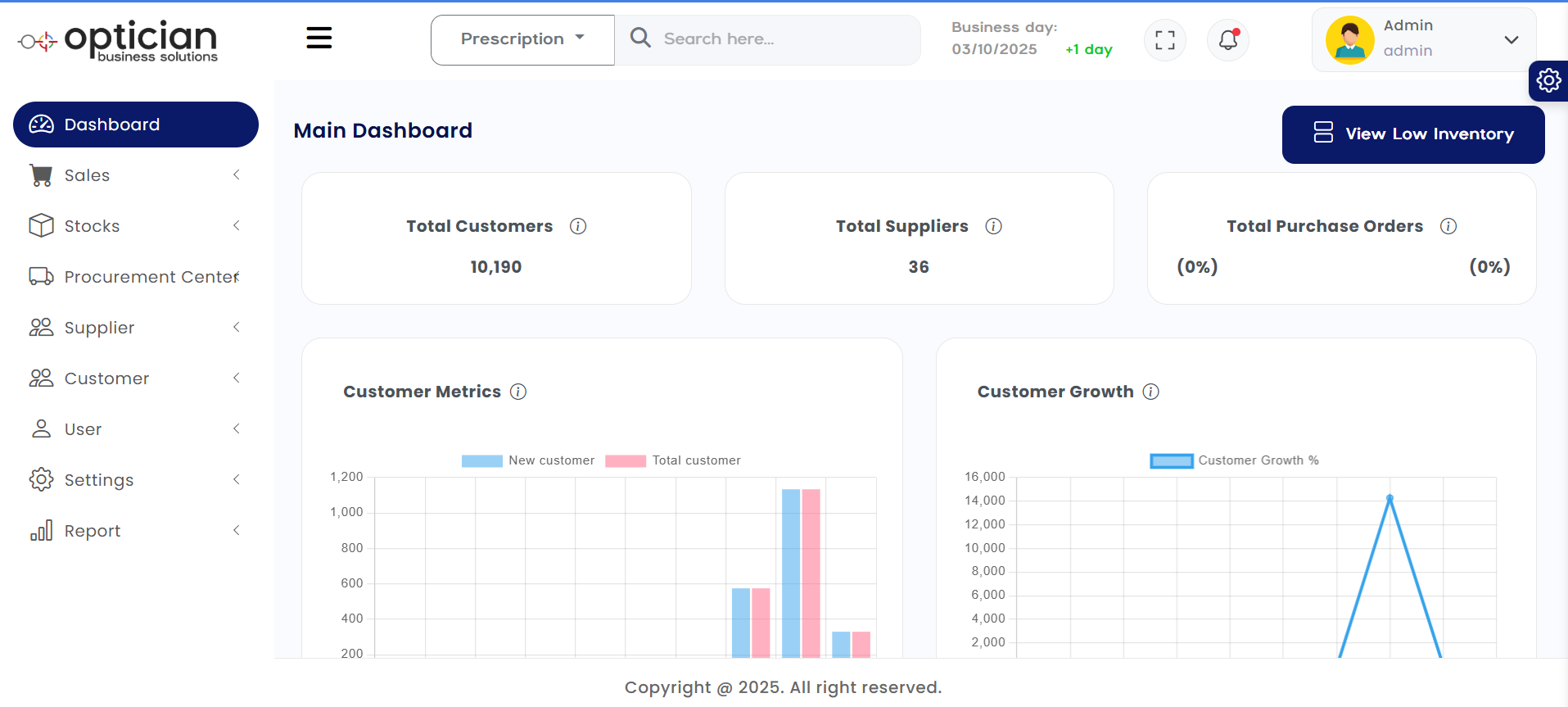
Task: Toggle the Total customer legend series
Action: point(673,460)
